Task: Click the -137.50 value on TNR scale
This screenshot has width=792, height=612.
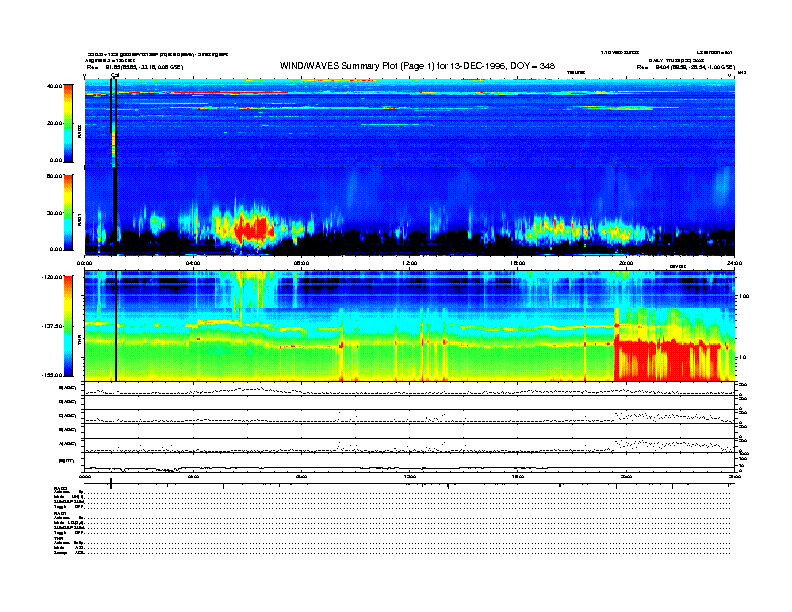Action: point(52,326)
